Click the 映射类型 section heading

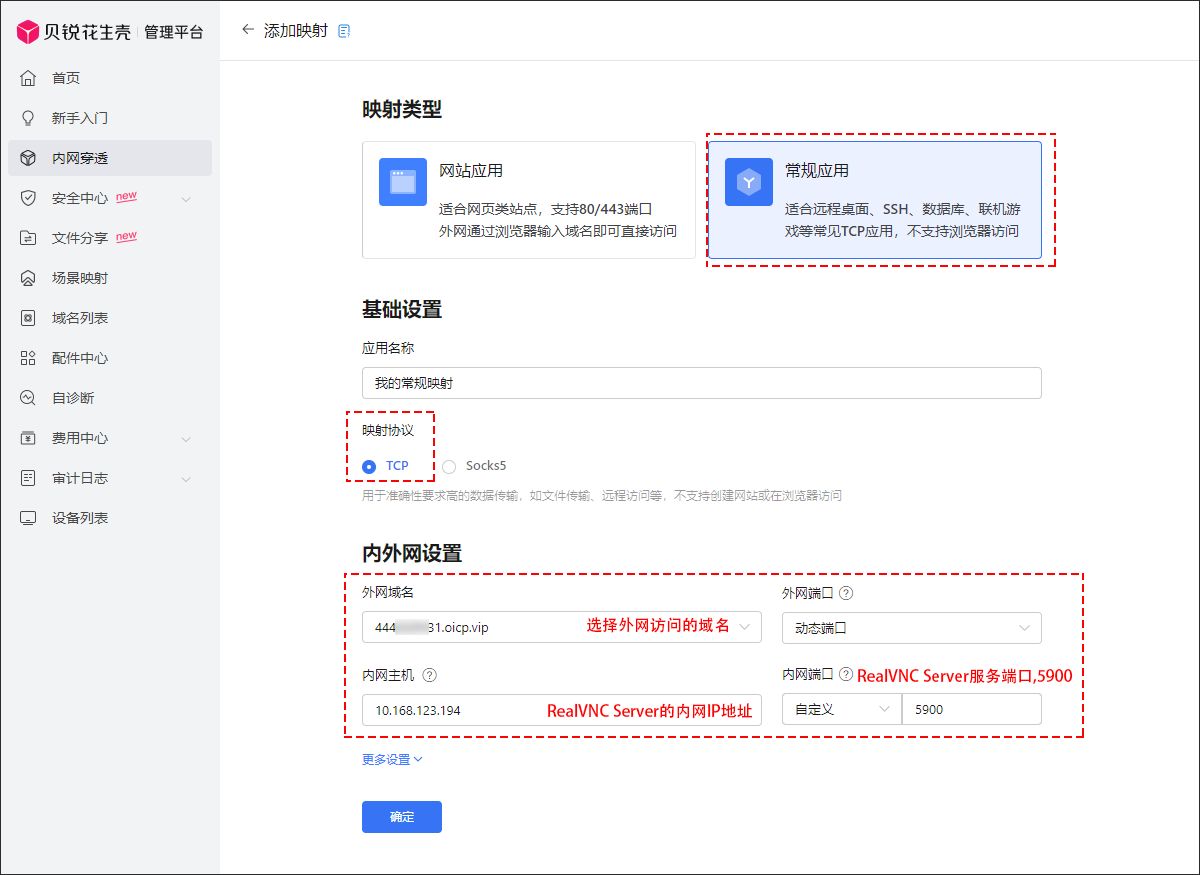pos(402,110)
